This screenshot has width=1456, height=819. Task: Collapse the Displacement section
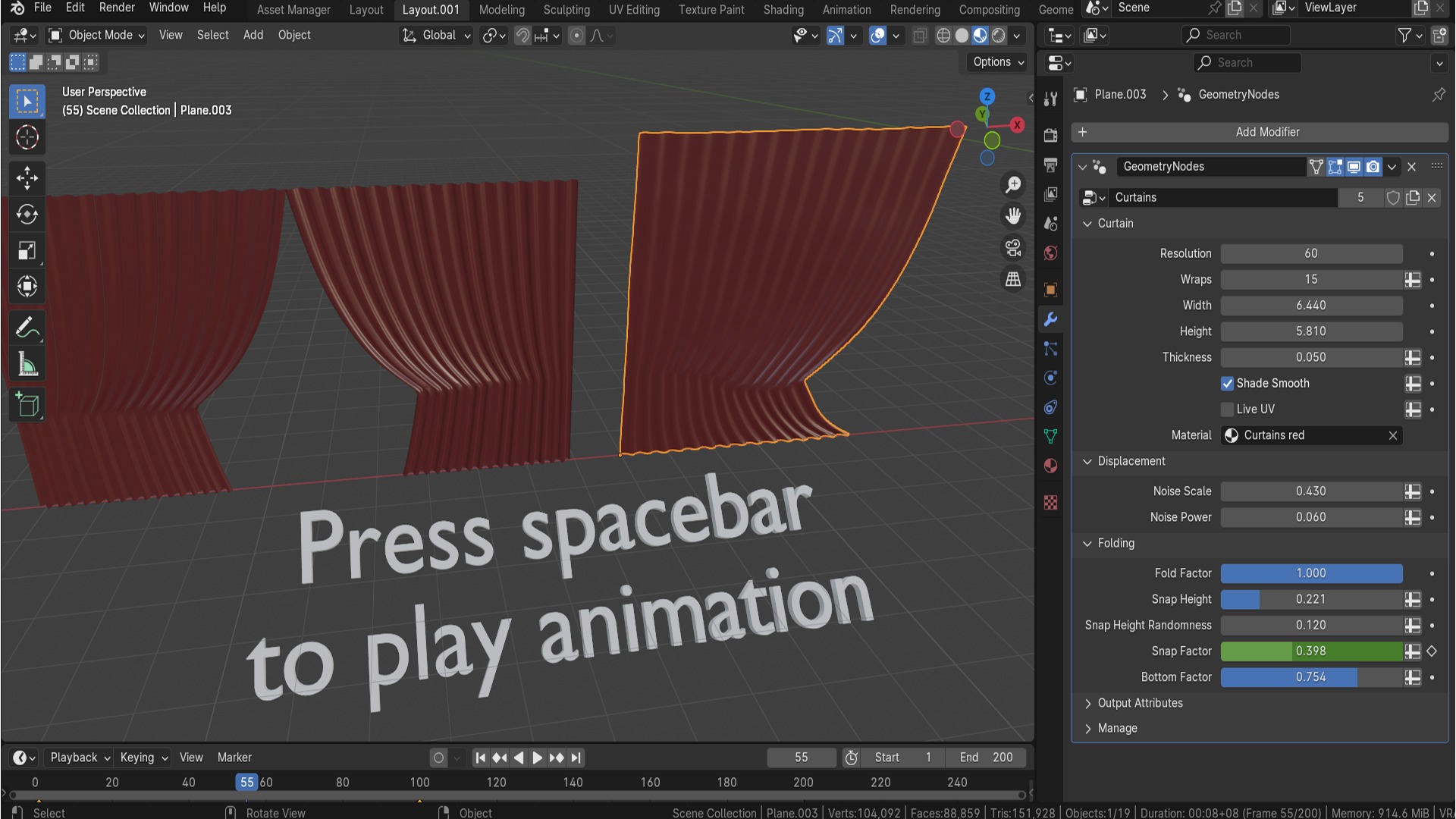[x=1087, y=461]
